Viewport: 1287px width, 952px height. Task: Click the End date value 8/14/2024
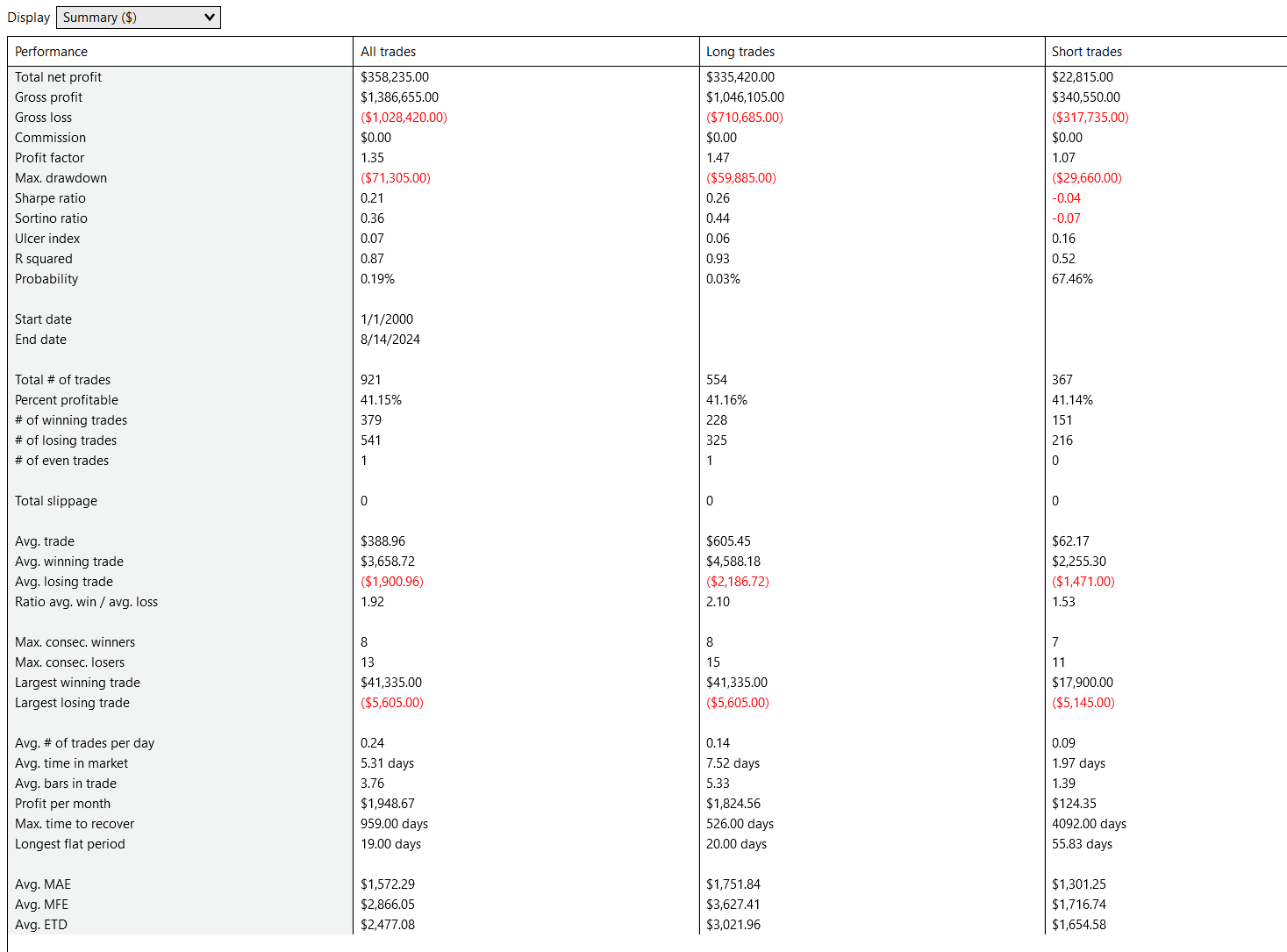390,340
